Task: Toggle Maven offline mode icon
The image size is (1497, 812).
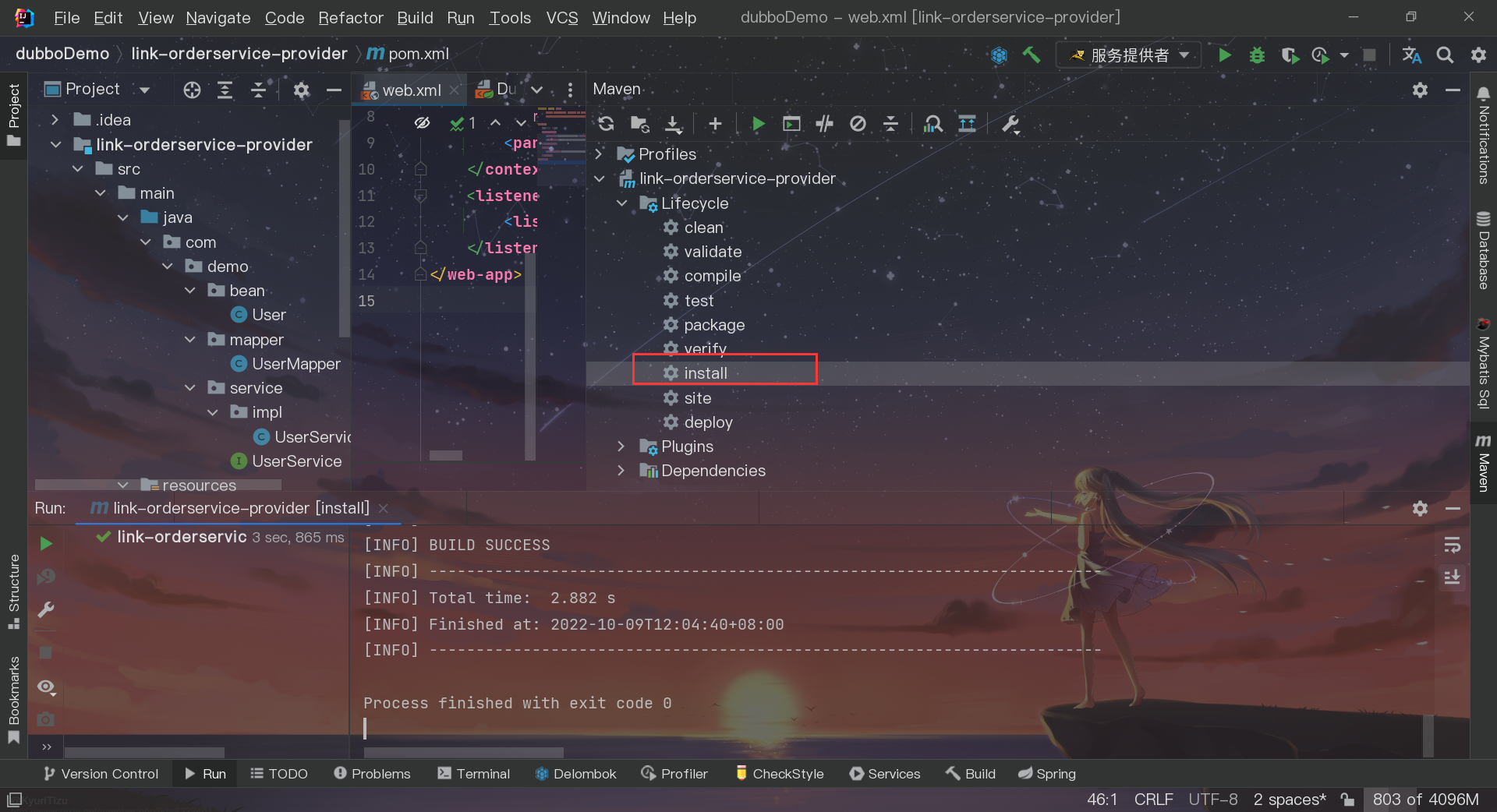Action: [x=824, y=124]
